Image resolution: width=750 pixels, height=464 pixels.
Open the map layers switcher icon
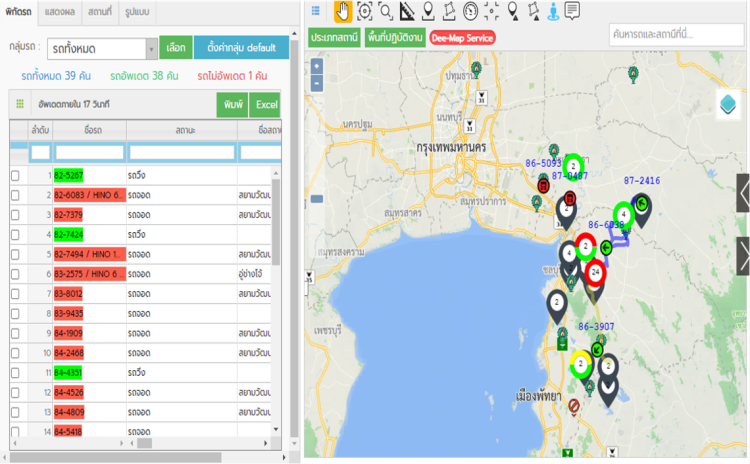click(728, 104)
